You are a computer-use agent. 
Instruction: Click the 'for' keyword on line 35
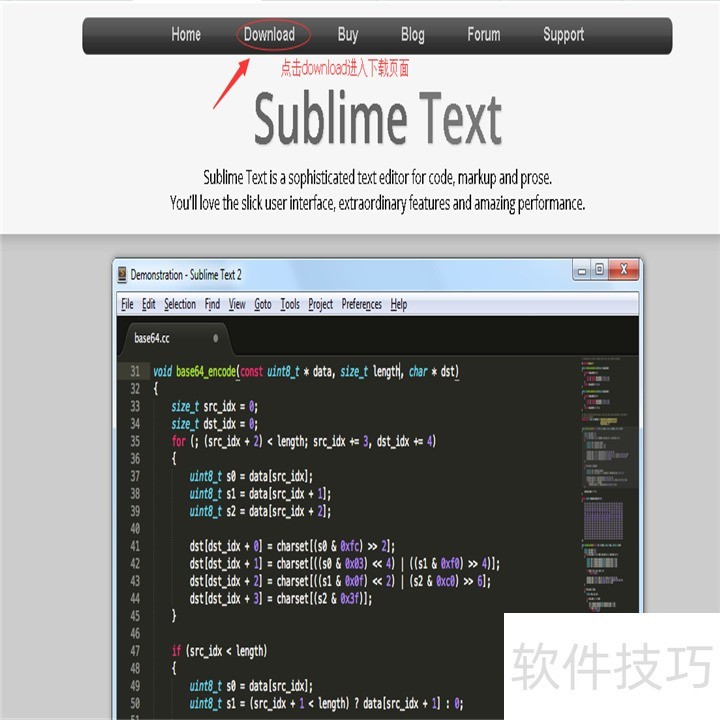coord(178,441)
